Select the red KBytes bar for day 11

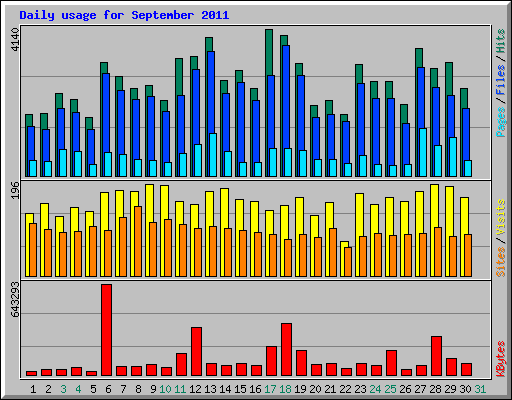(182, 365)
